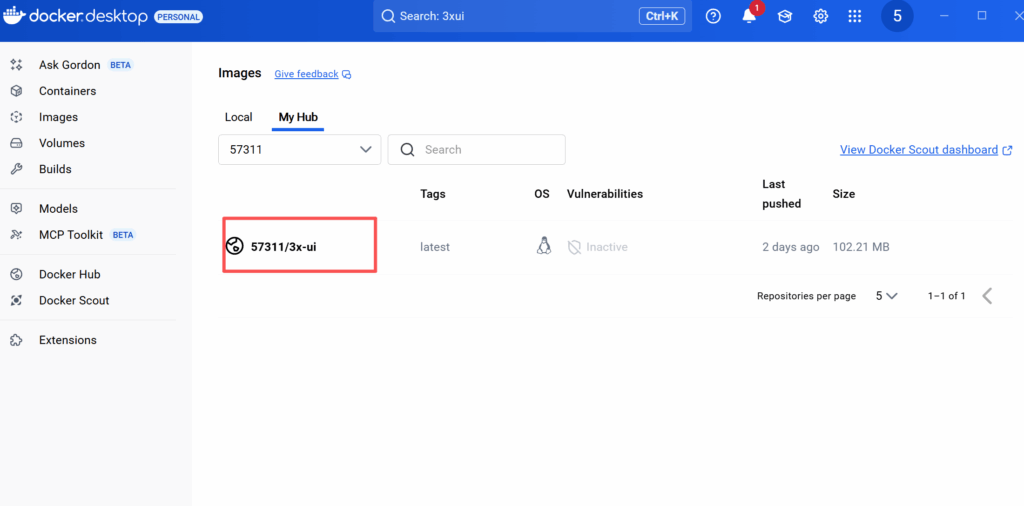Select the My Hub tab
This screenshot has width=1024, height=506.
point(298,117)
